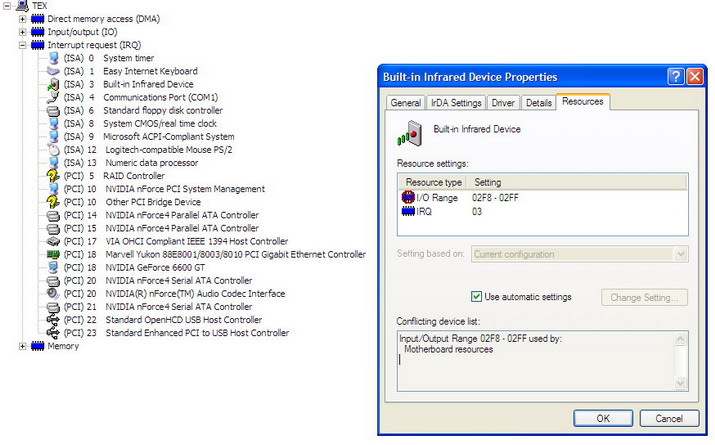Click the Standard floppy disk controller icon
The width and height of the screenshot is (715, 445).
53,110
